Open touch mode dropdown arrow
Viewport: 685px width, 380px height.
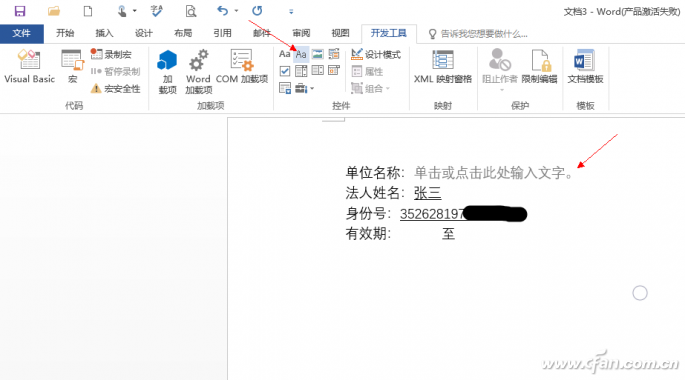[135, 11]
